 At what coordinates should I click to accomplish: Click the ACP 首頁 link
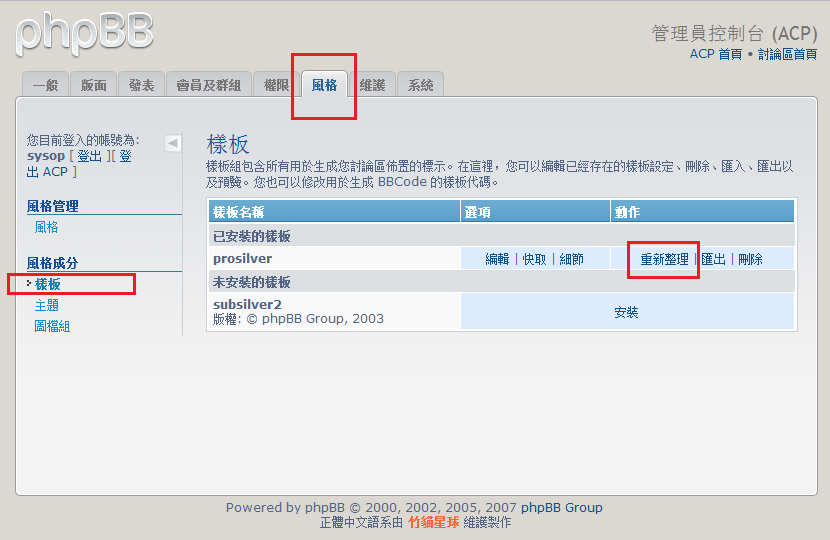(x=715, y=54)
